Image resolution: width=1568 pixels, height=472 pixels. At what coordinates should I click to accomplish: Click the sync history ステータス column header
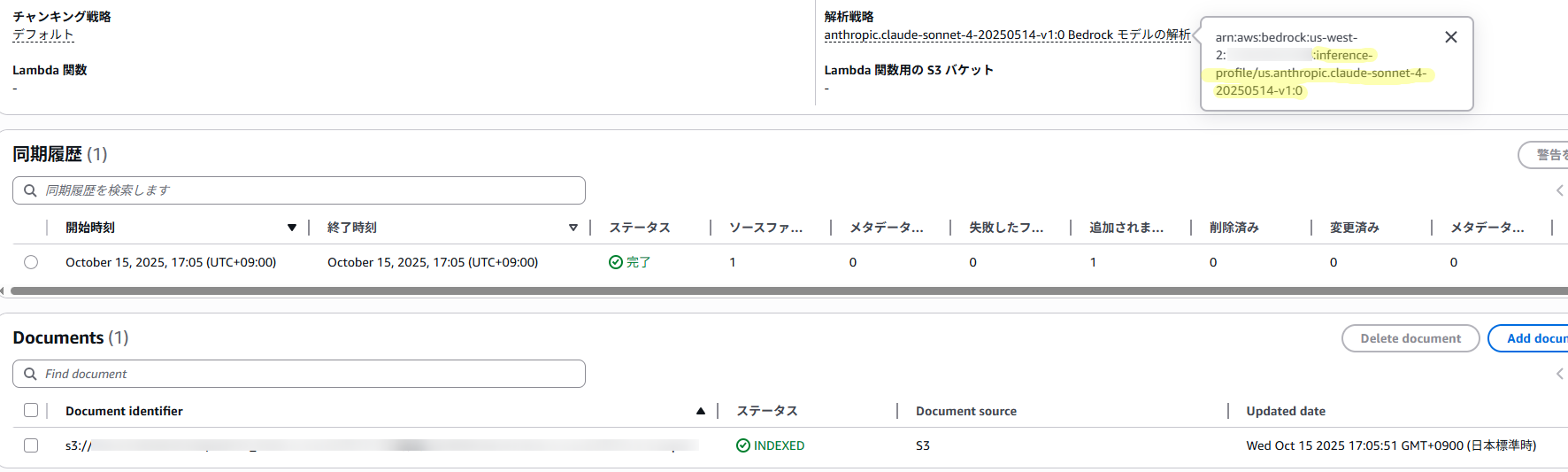(x=640, y=228)
